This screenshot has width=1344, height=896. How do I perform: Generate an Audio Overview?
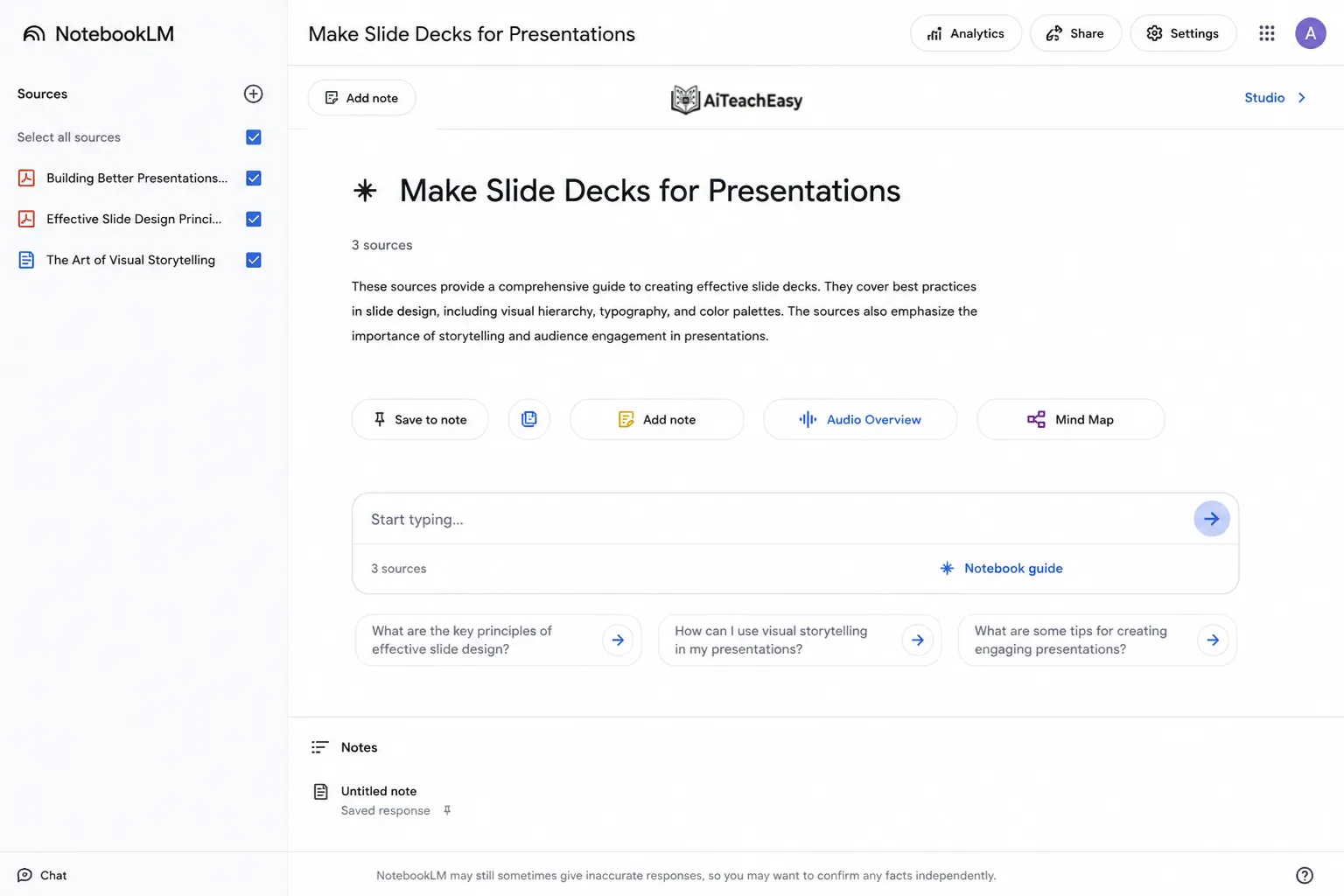click(x=860, y=419)
